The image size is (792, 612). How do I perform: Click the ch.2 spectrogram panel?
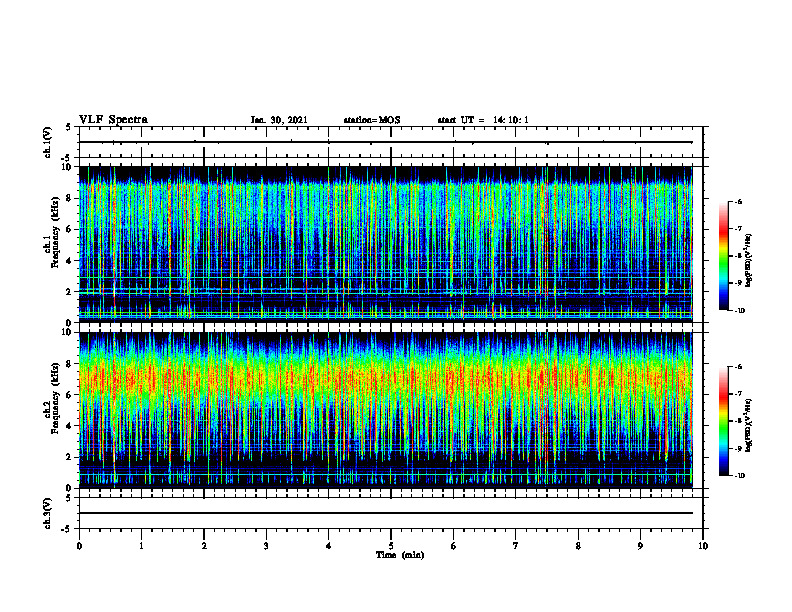pyautogui.click(x=385, y=410)
